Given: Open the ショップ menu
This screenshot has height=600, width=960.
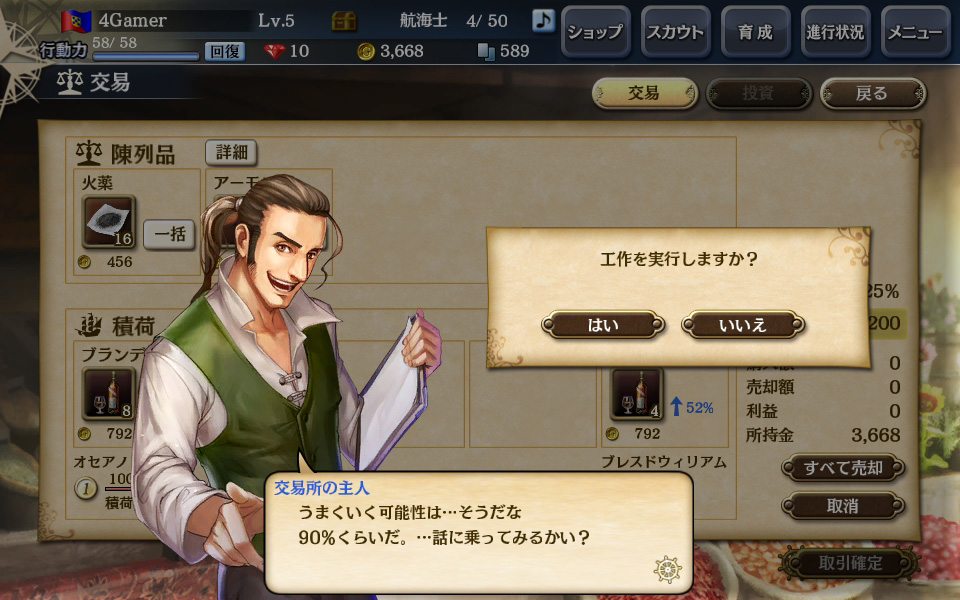Looking at the screenshot, I should 595,32.
